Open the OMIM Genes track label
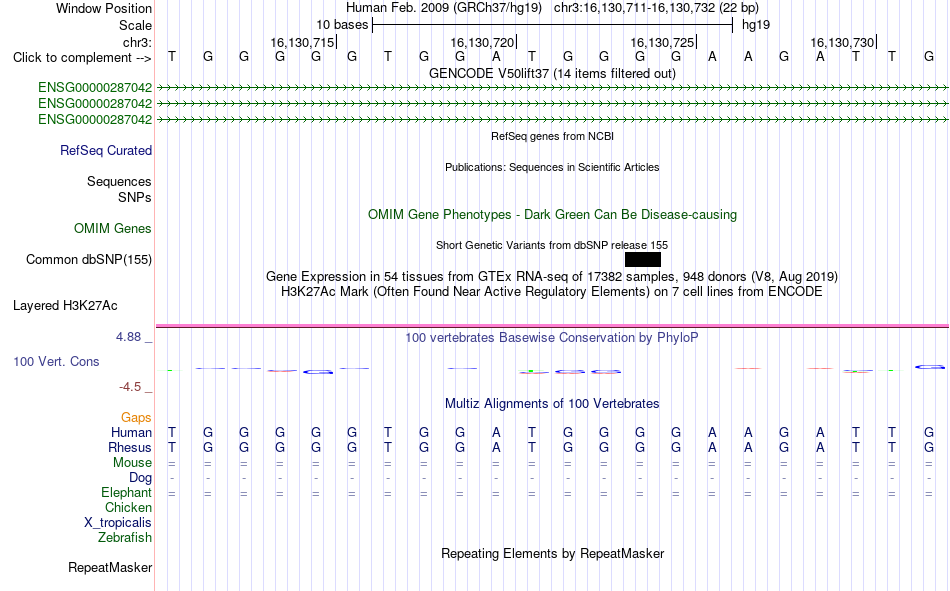950x591 pixels. (x=113, y=229)
